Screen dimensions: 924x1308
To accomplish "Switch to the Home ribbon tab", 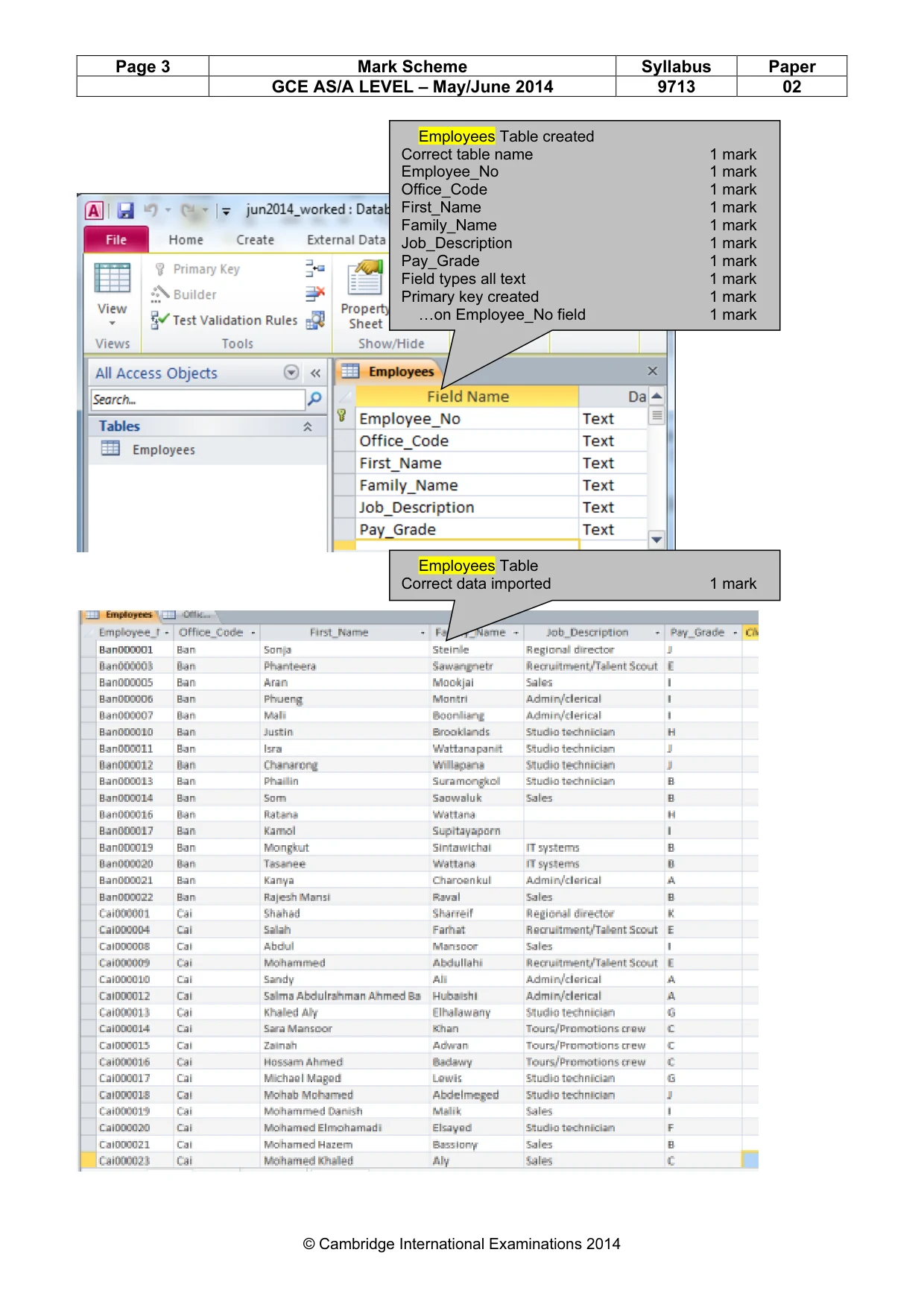I will 186,240.
